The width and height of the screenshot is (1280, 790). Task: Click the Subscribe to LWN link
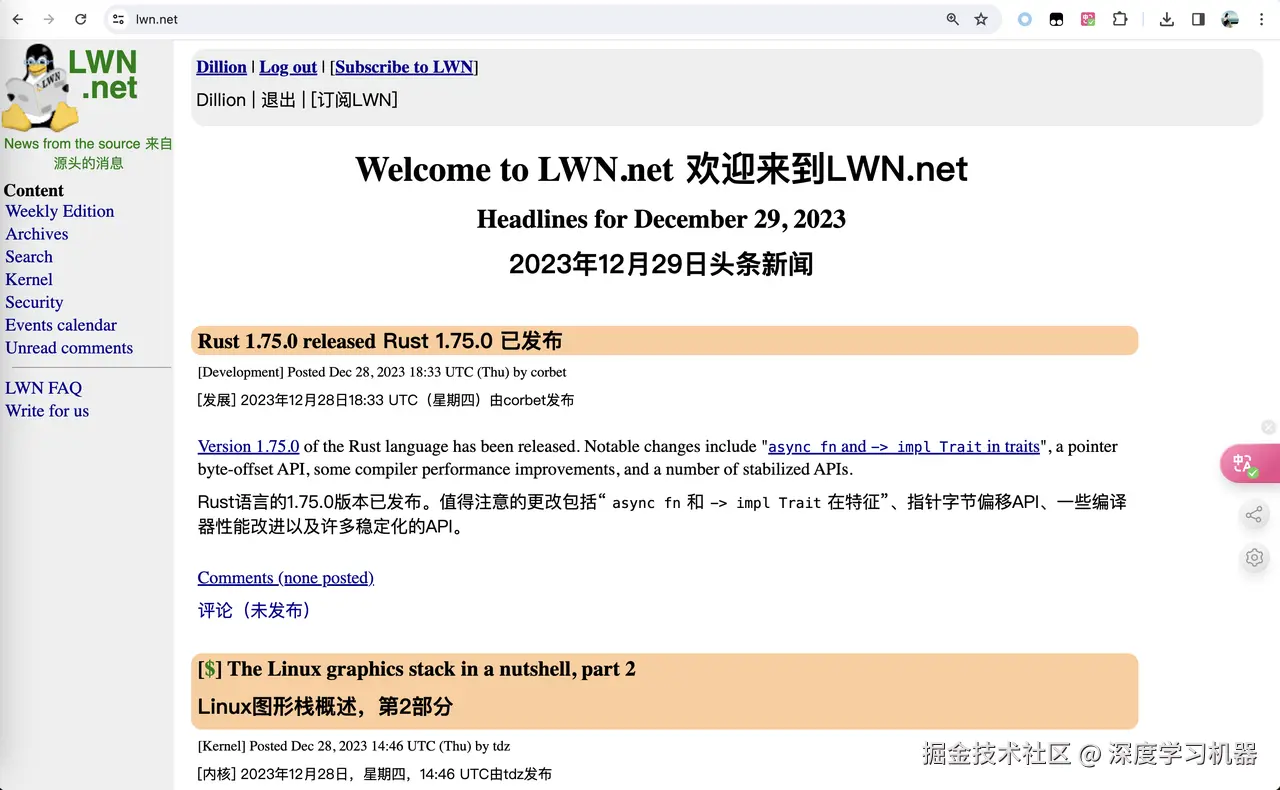click(x=403, y=66)
